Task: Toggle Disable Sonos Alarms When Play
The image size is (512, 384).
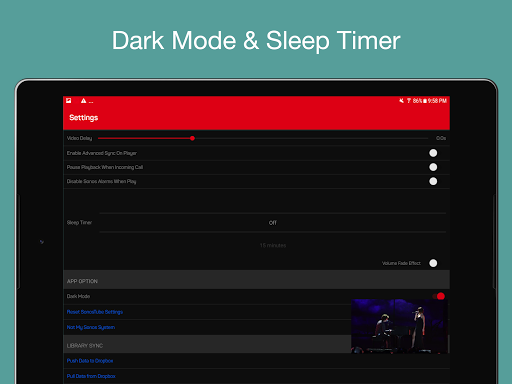Action: point(433,181)
